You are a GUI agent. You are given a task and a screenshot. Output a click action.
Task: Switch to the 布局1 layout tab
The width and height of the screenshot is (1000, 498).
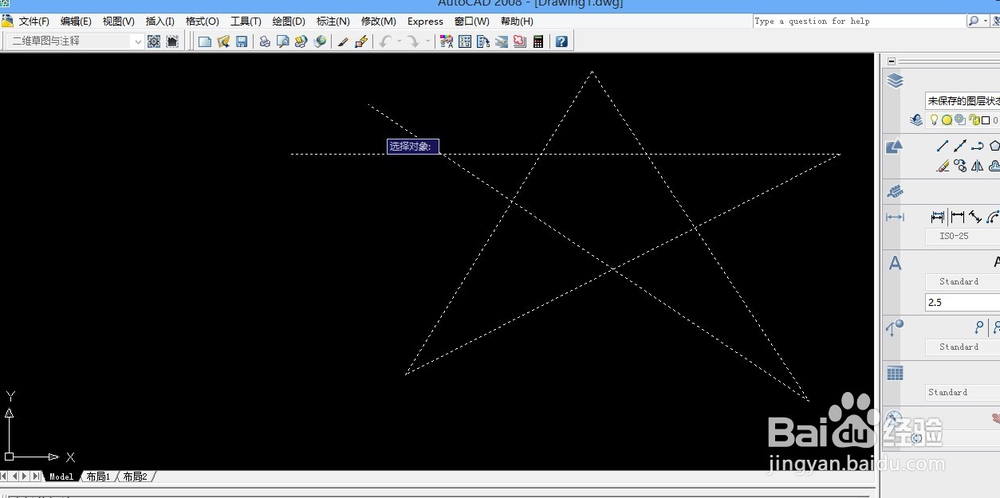pos(99,476)
